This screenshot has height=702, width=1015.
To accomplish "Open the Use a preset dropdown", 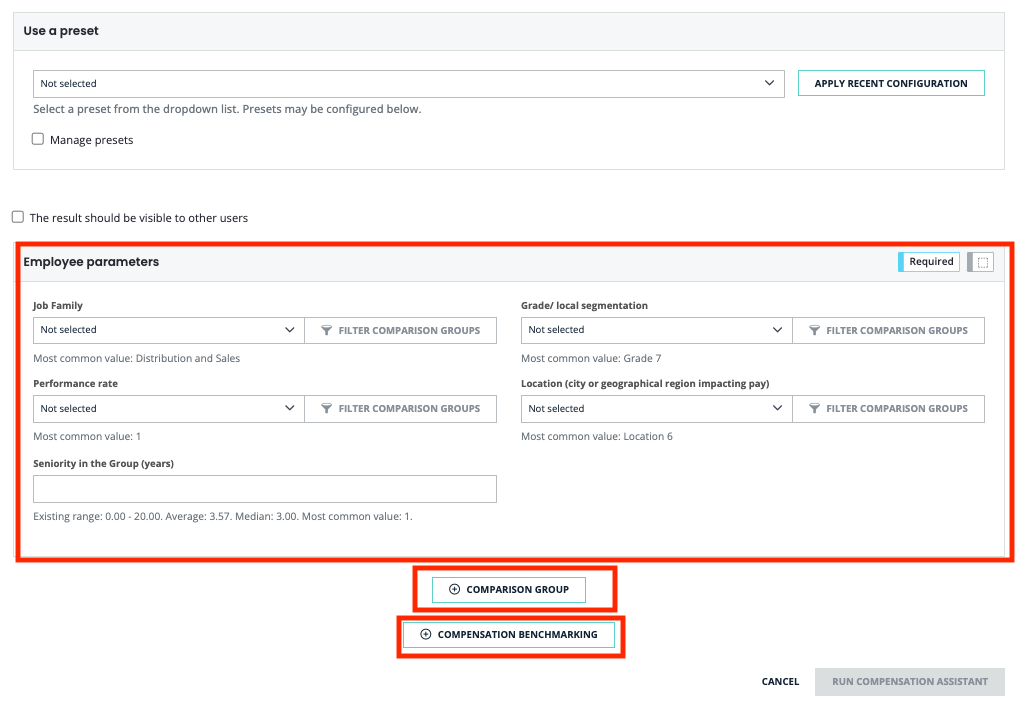I will 408,84.
